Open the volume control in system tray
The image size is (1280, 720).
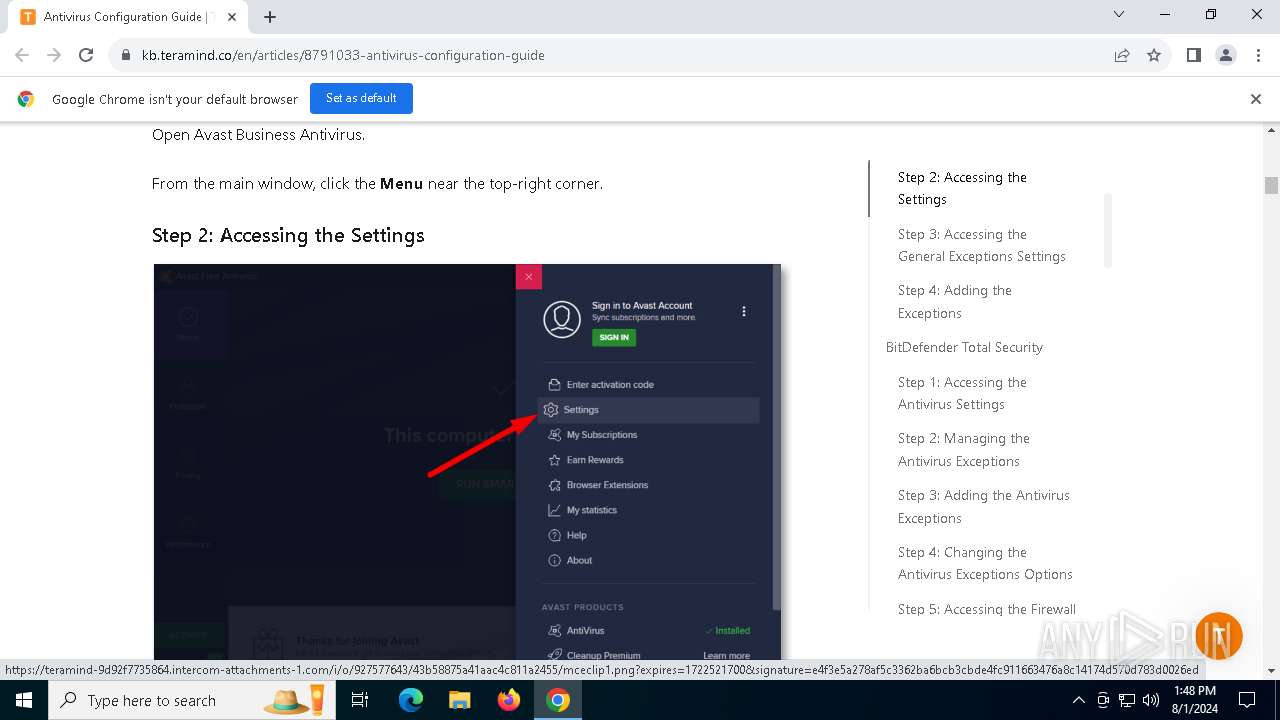1151,700
